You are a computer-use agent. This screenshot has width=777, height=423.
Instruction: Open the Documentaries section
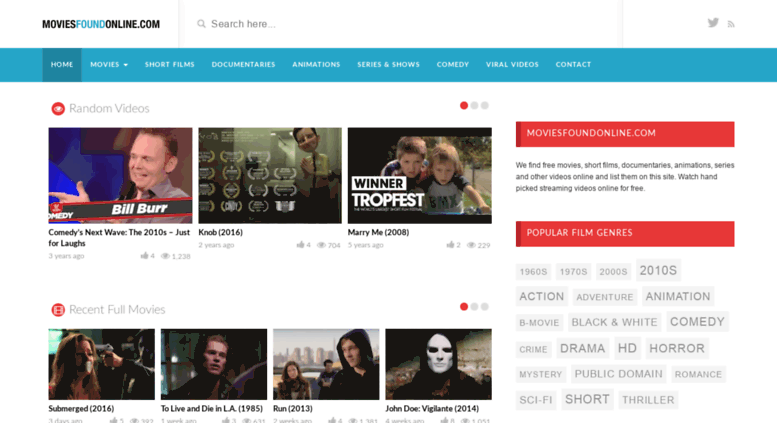point(243,65)
